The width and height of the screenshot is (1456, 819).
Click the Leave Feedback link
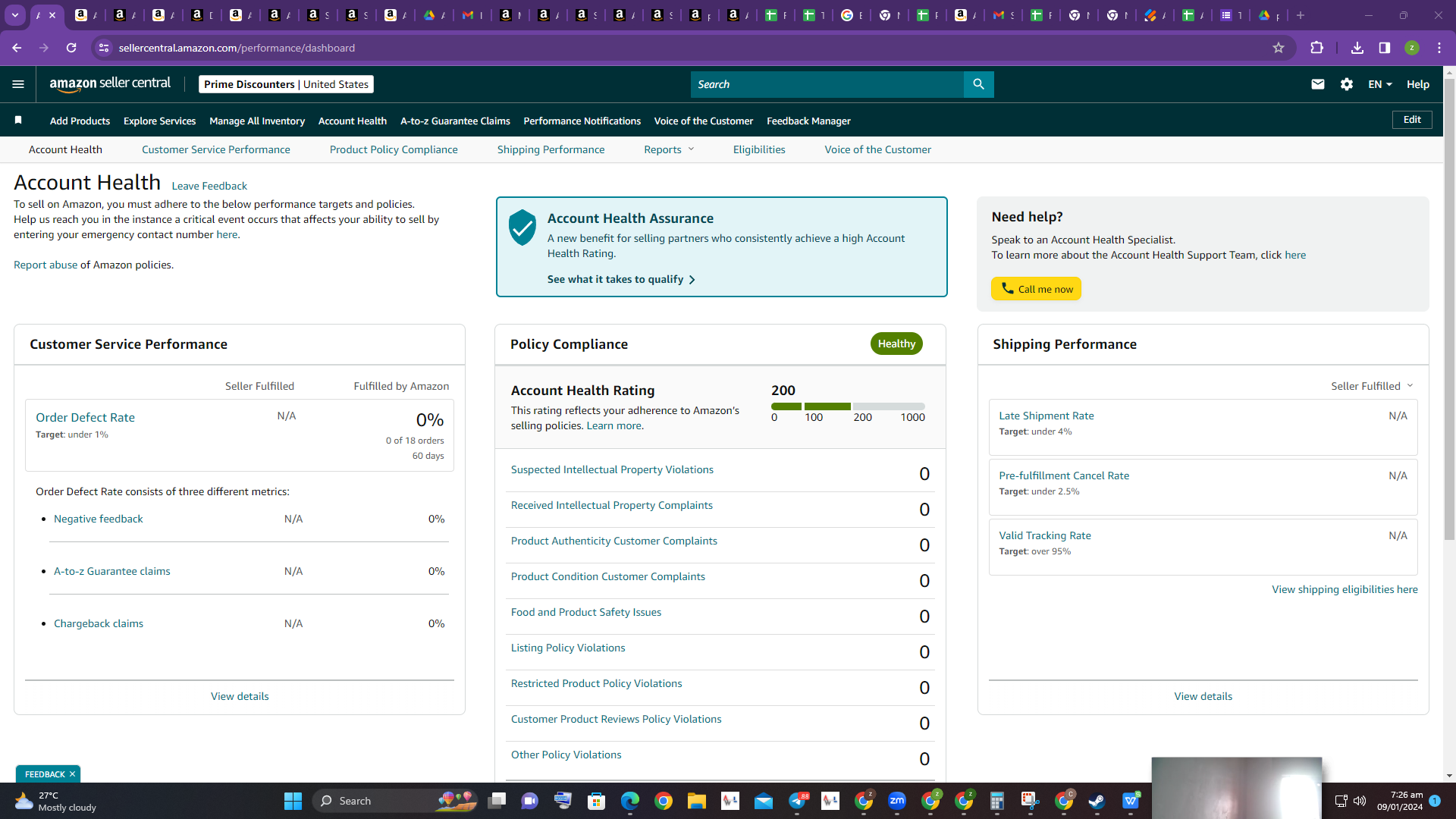209,186
